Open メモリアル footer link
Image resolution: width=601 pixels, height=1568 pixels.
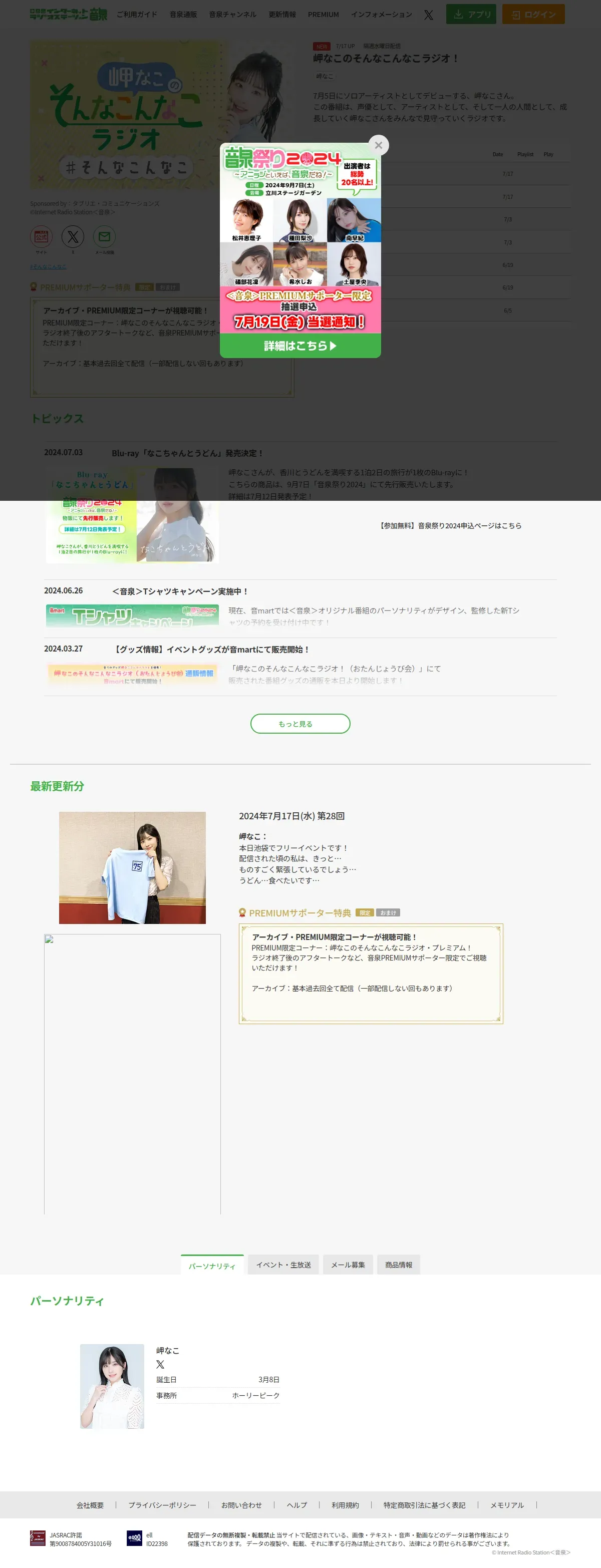coord(507,1505)
